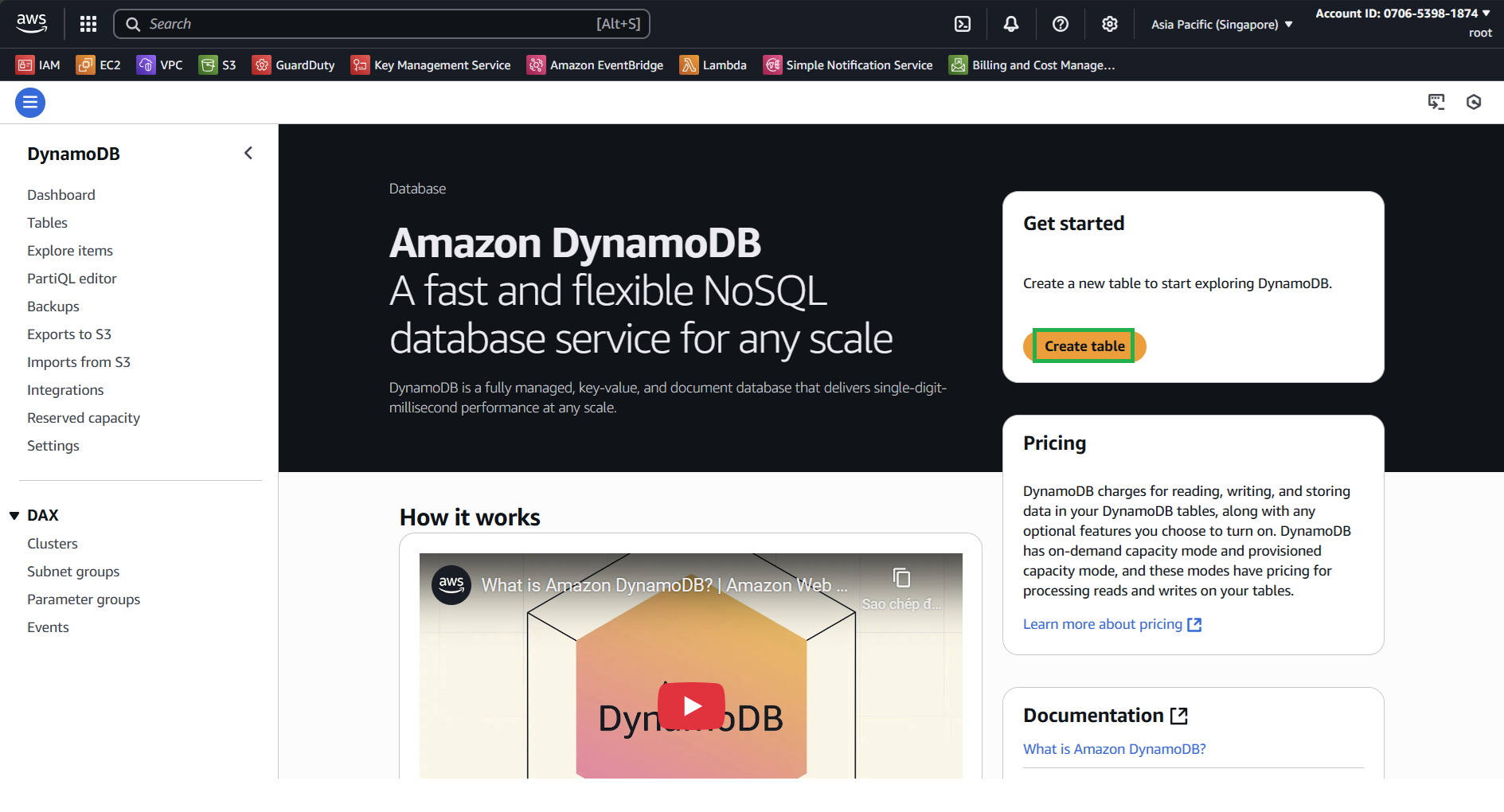Open Amazon EventBridge shortcut
The width and height of the screenshot is (1504, 812).
595,65
